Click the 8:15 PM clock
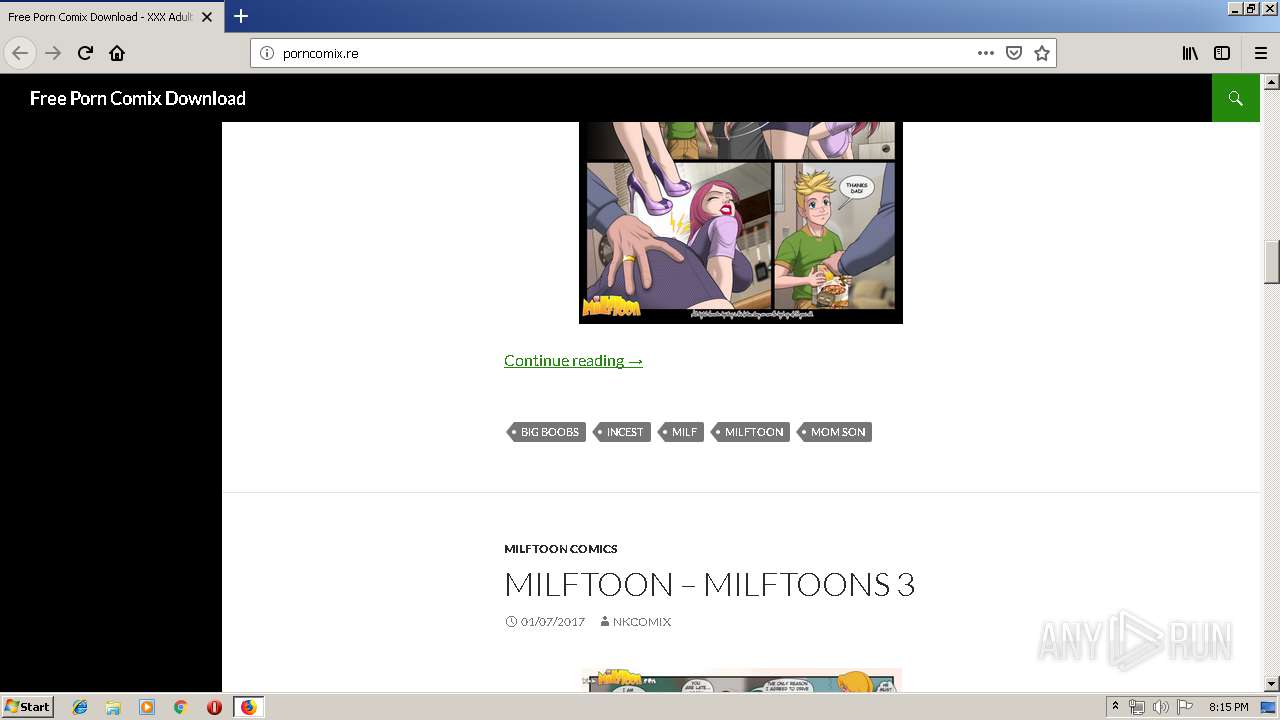Viewport: 1280px width, 720px height. [x=1228, y=707]
